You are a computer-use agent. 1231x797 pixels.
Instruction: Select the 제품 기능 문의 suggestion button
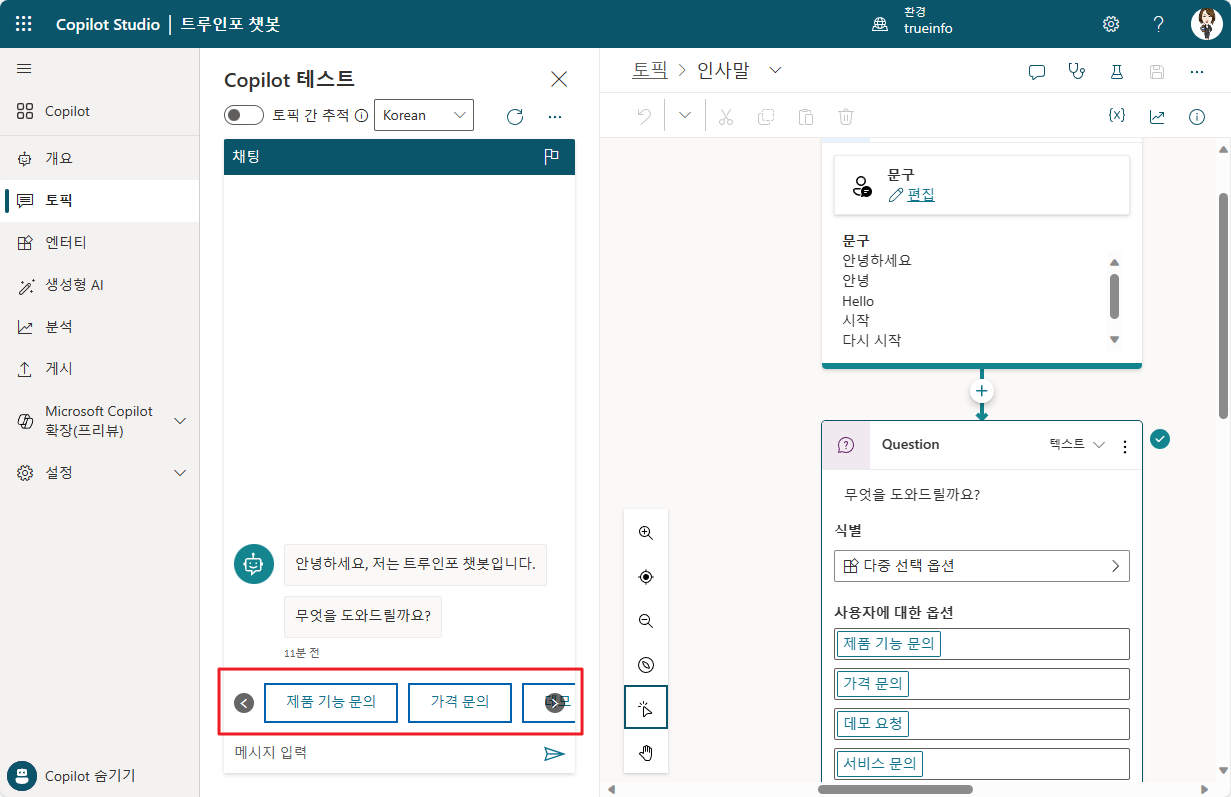click(x=331, y=702)
